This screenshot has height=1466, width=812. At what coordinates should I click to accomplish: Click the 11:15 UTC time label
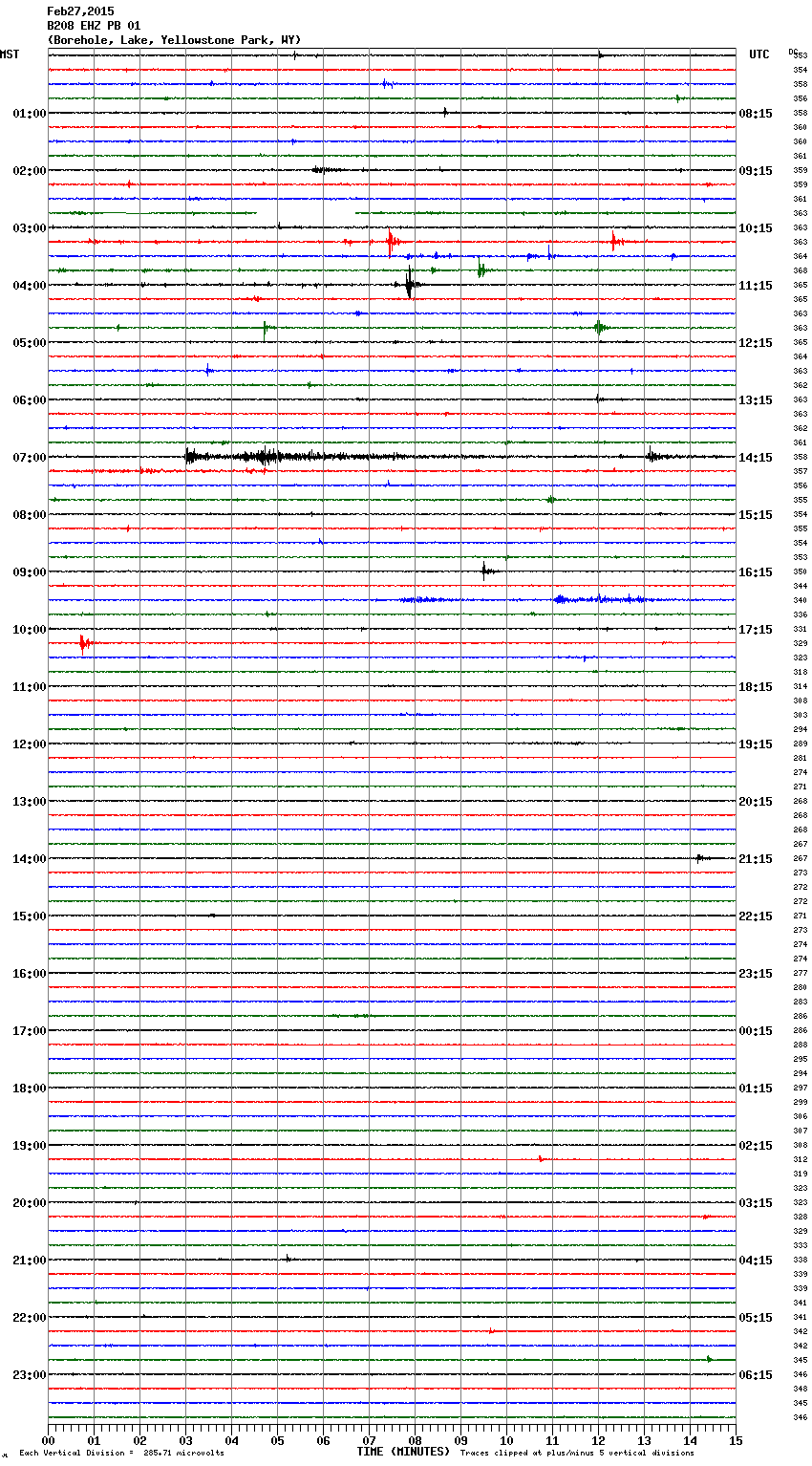[x=756, y=285]
